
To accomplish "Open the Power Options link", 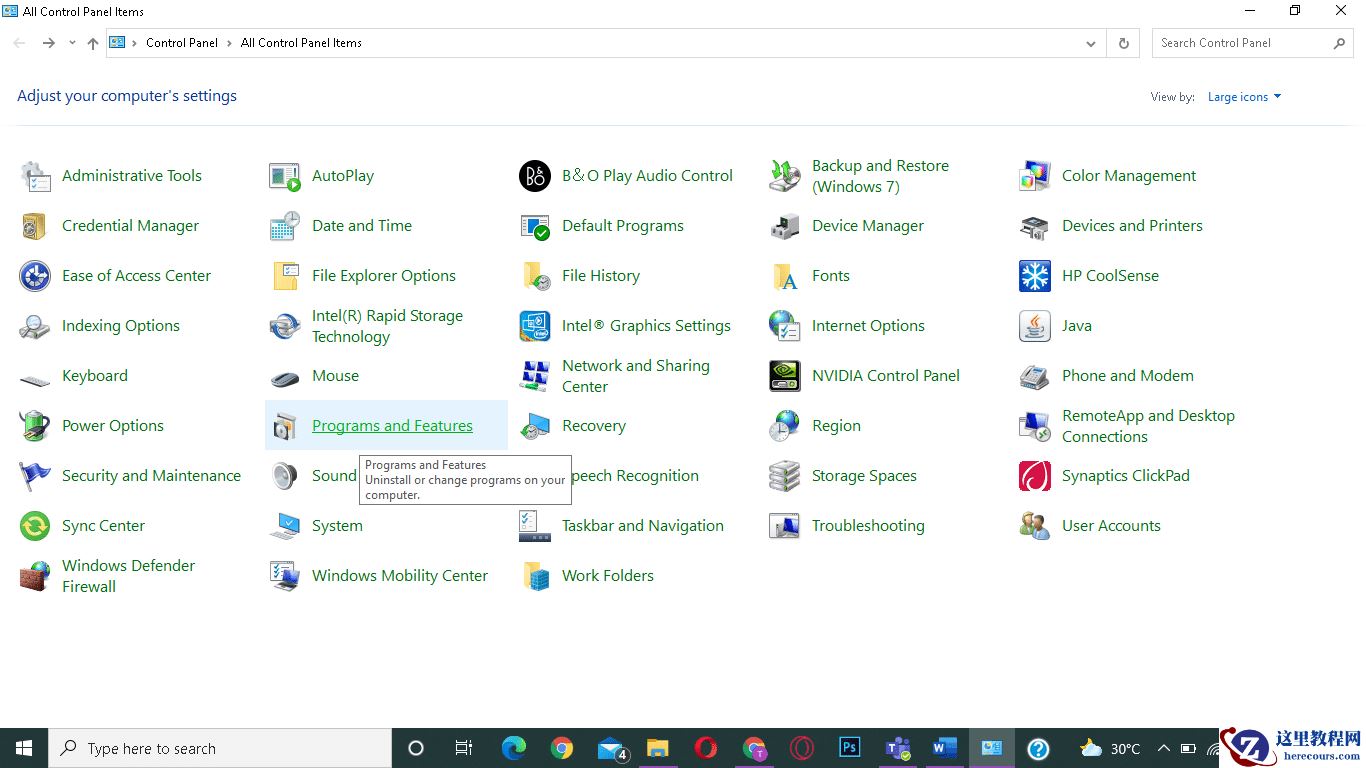I will 112,426.
